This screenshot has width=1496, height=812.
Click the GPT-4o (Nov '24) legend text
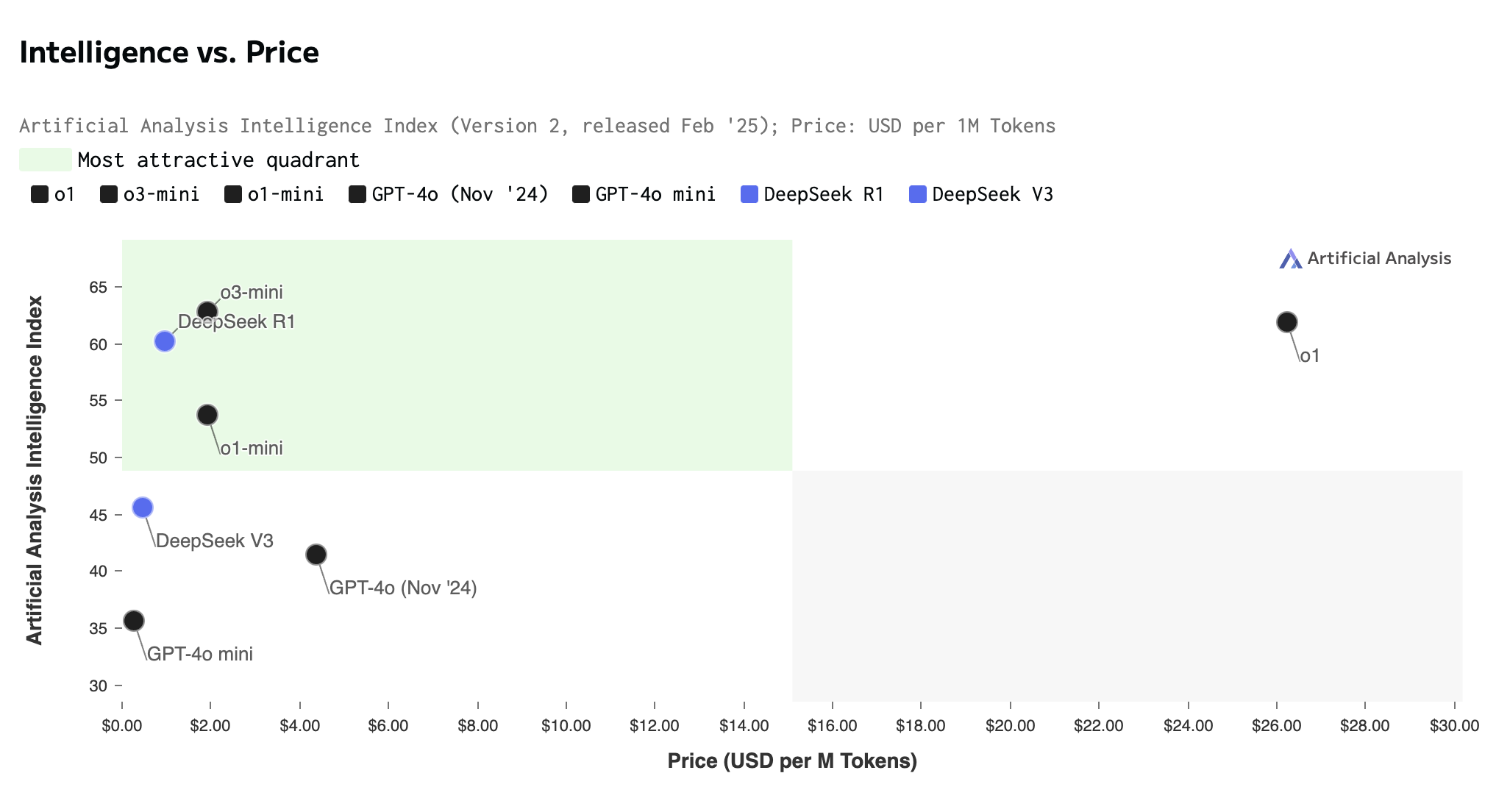click(x=460, y=195)
